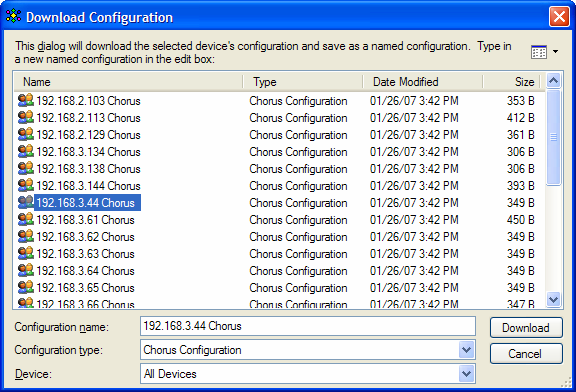Click the Download Configuration title bar app icon

click(x=13, y=17)
